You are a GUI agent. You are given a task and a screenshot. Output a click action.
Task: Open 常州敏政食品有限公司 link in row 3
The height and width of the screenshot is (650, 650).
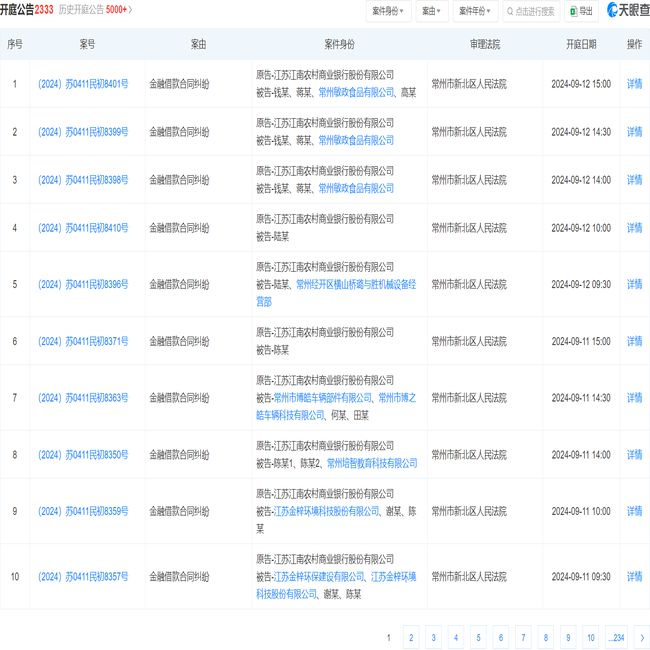coord(356,189)
